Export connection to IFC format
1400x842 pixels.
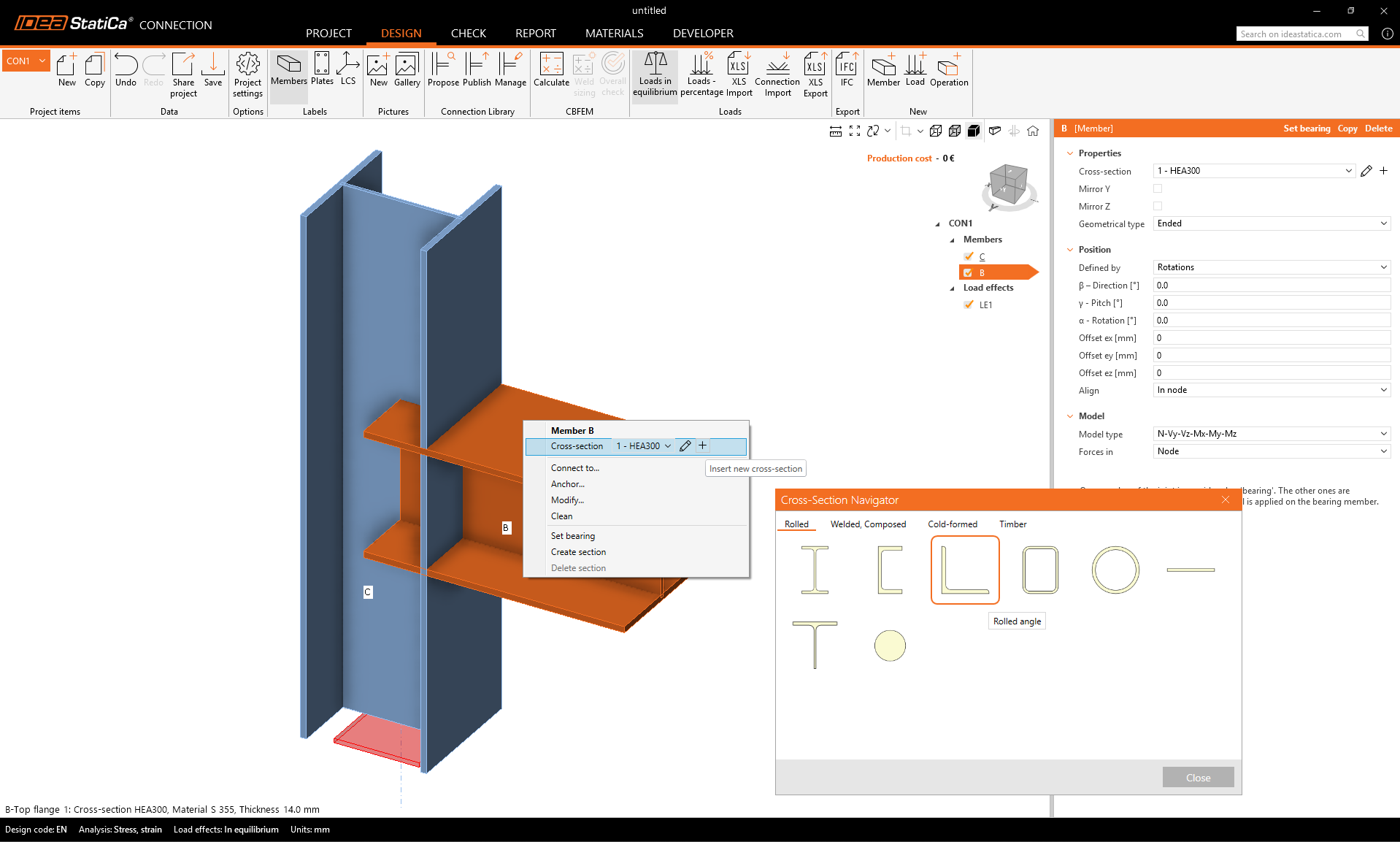pos(846,69)
